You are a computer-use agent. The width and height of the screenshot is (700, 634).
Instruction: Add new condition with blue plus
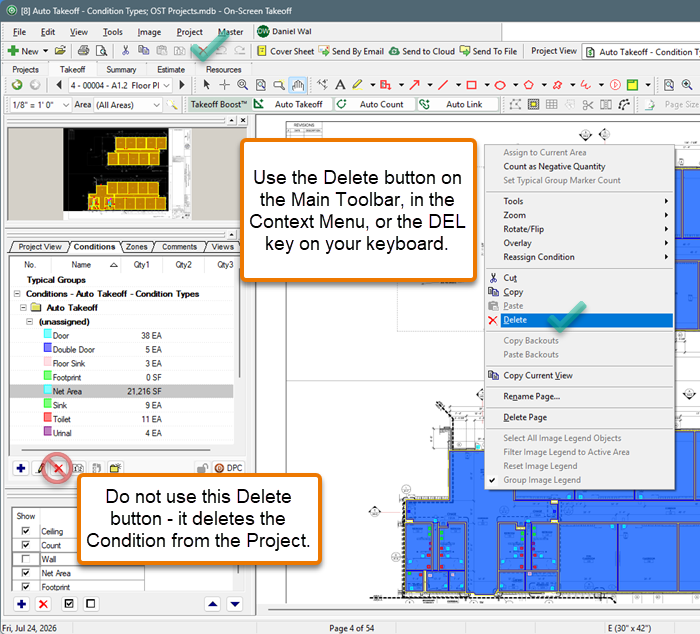(21, 468)
